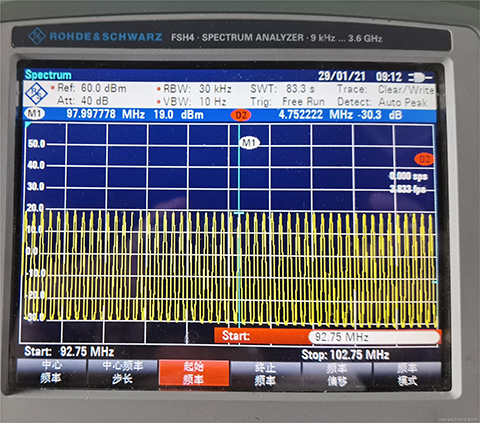Click the M1 marker label on the trace
Image resolution: width=480 pixels, height=423 pixels.
pyautogui.click(x=249, y=143)
